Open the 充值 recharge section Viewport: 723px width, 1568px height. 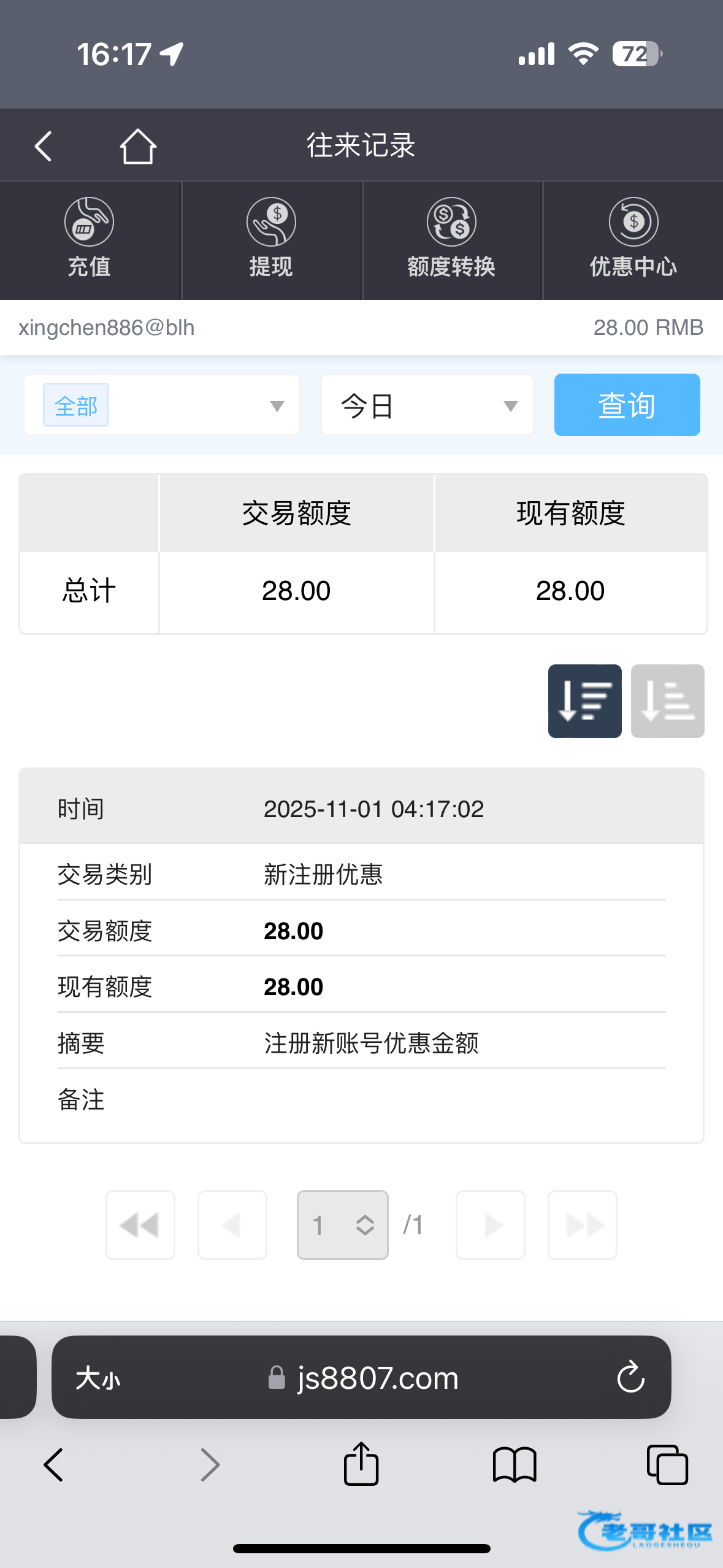pyautogui.click(x=90, y=239)
